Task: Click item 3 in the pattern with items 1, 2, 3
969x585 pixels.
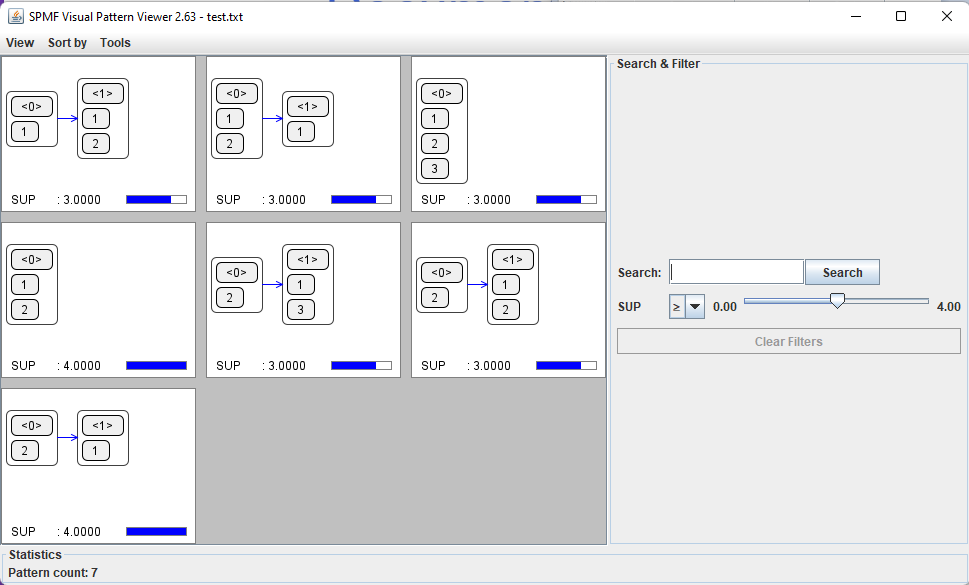Action: [x=434, y=168]
